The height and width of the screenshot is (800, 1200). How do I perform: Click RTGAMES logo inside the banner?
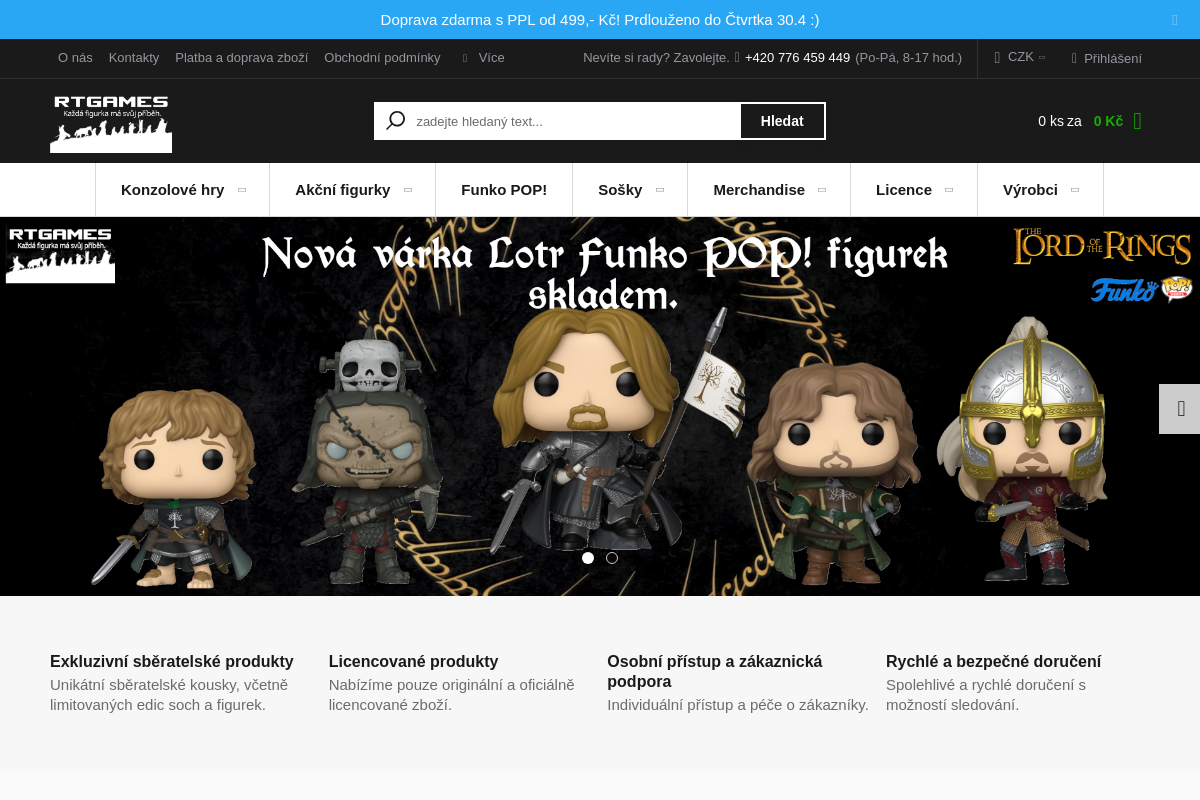[60, 255]
